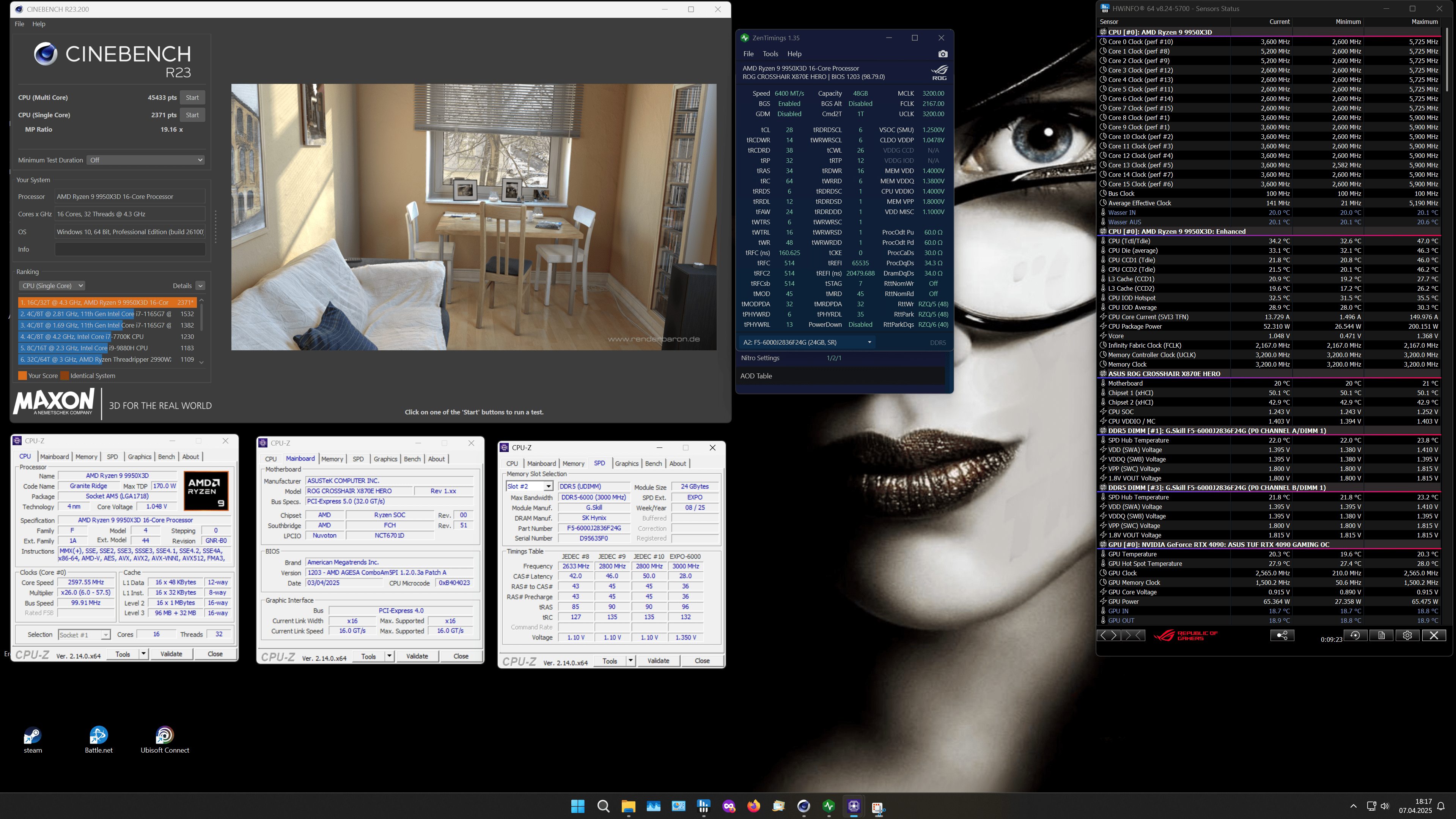Open the memory Slot #2 selector
1456x819 pixels.
(530, 487)
